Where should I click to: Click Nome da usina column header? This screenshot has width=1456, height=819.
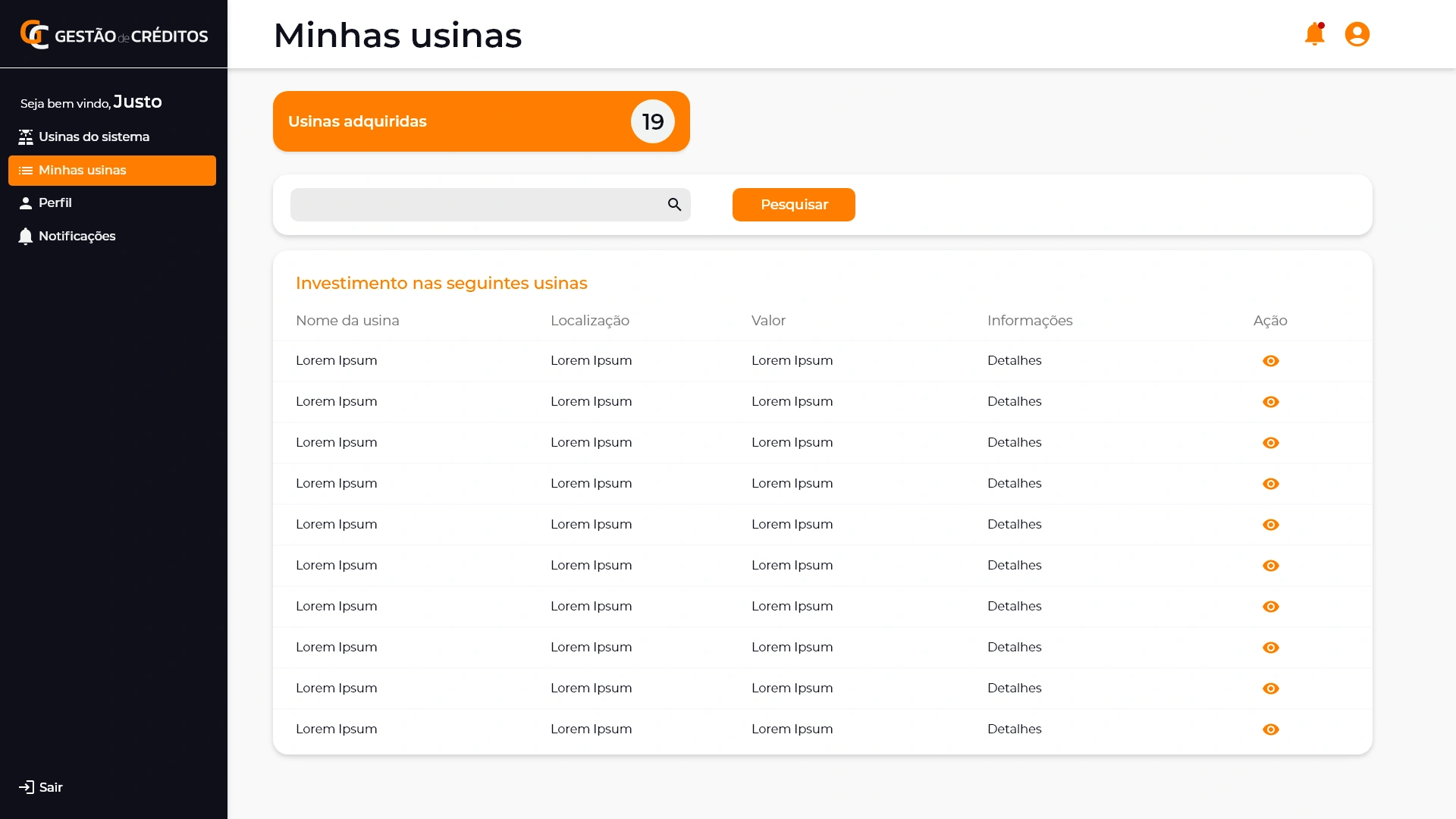click(347, 321)
